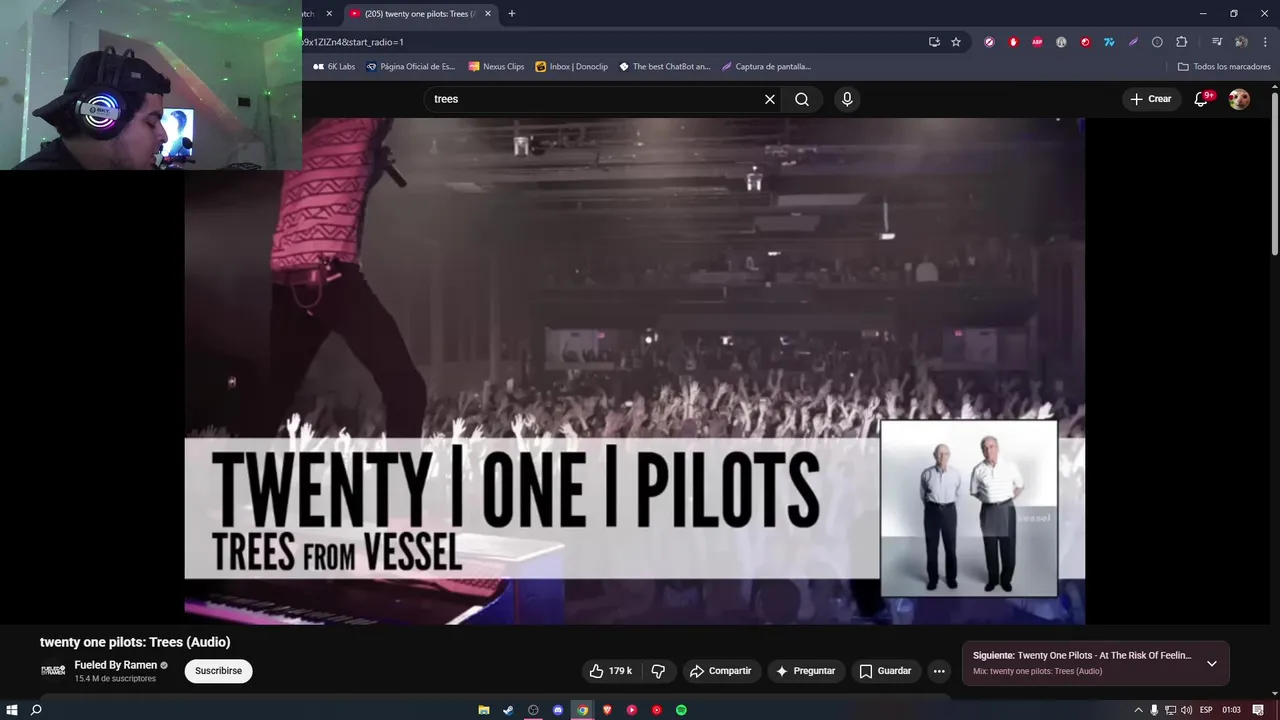Open Steam from the taskbar
Screen dimensions: 1280x720
coord(508,710)
